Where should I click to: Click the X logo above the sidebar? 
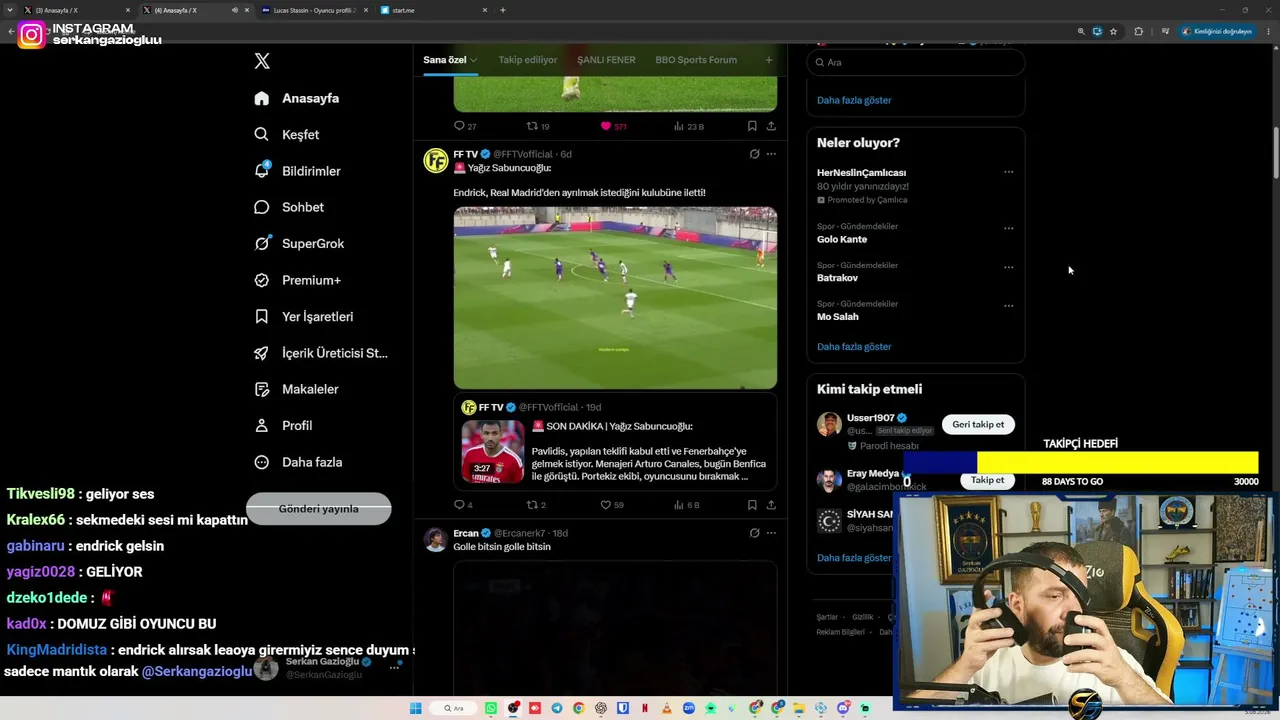pyautogui.click(x=262, y=61)
